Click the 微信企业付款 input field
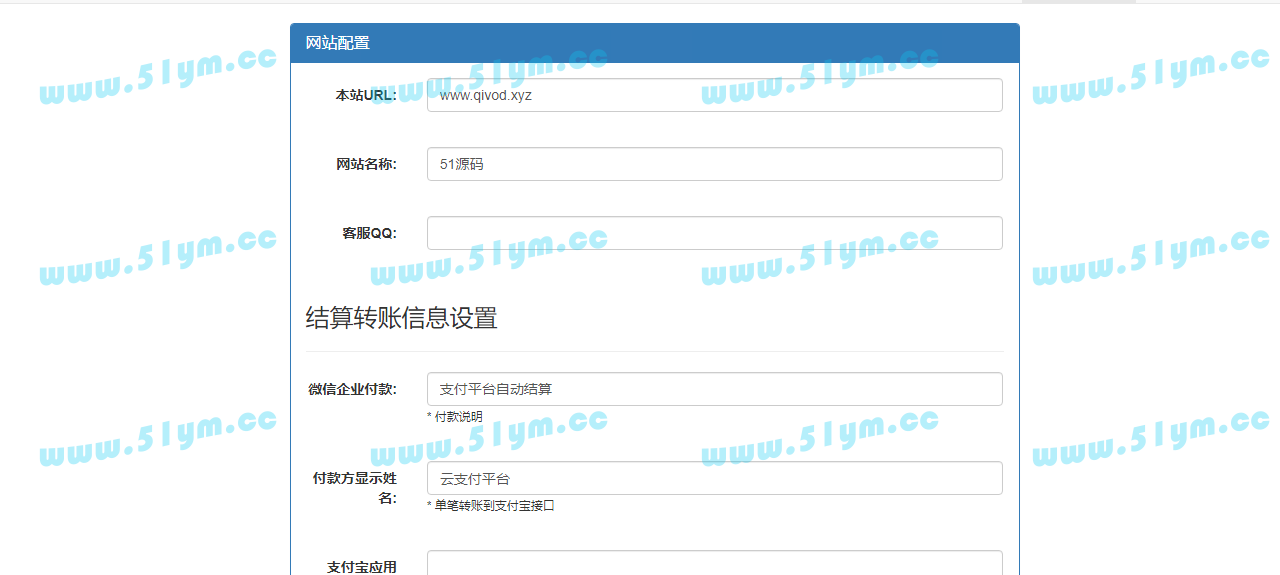Viewport: 1280px width, 575px height. point(714,389)
